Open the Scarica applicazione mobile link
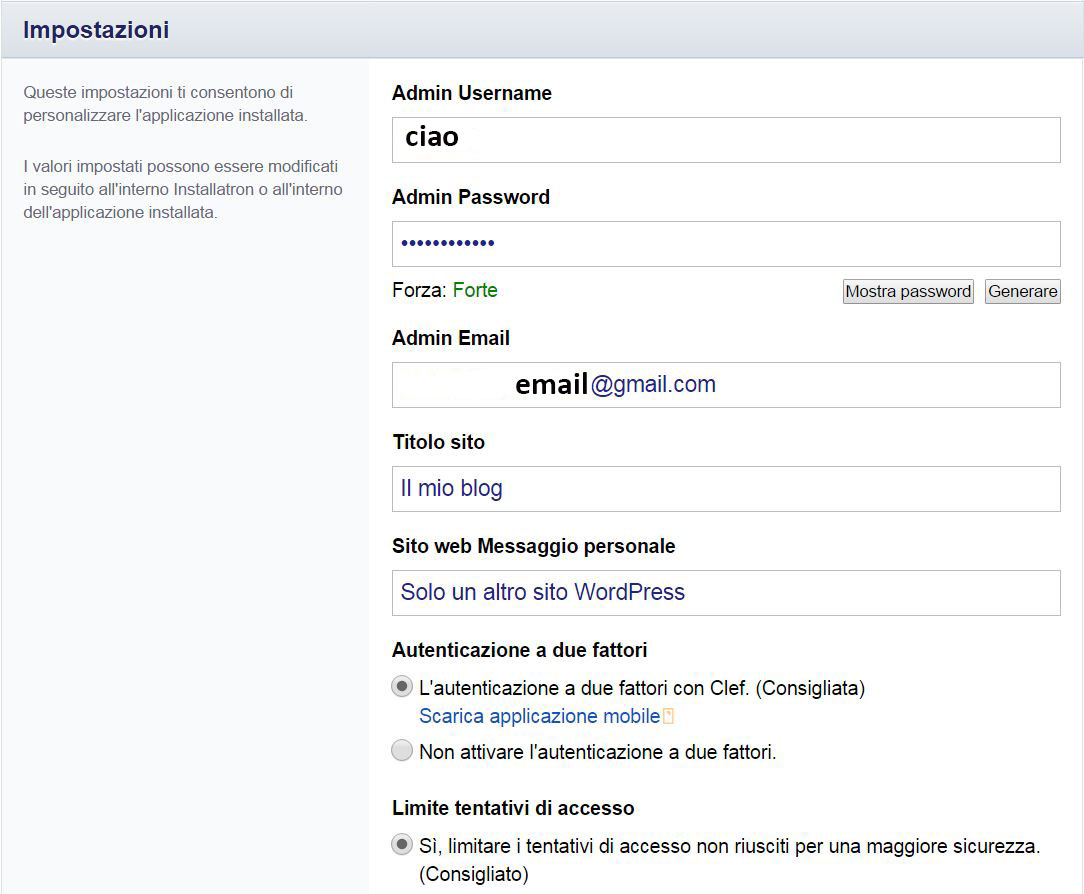The image size is (1084, 894). tap(539, 716)
